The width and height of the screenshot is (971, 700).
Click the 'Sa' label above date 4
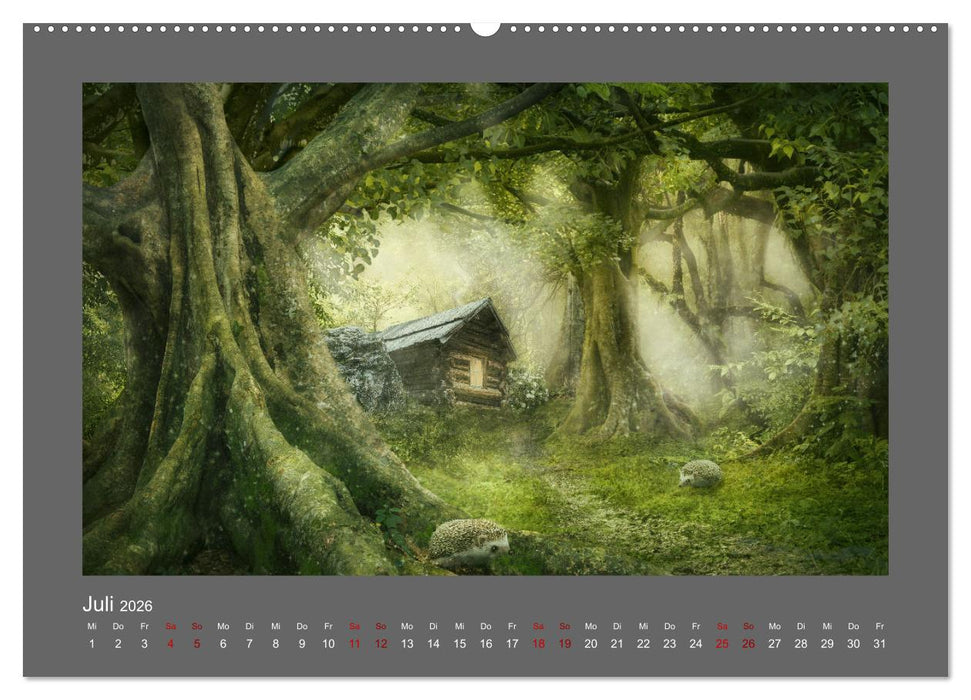pos(170,627)
